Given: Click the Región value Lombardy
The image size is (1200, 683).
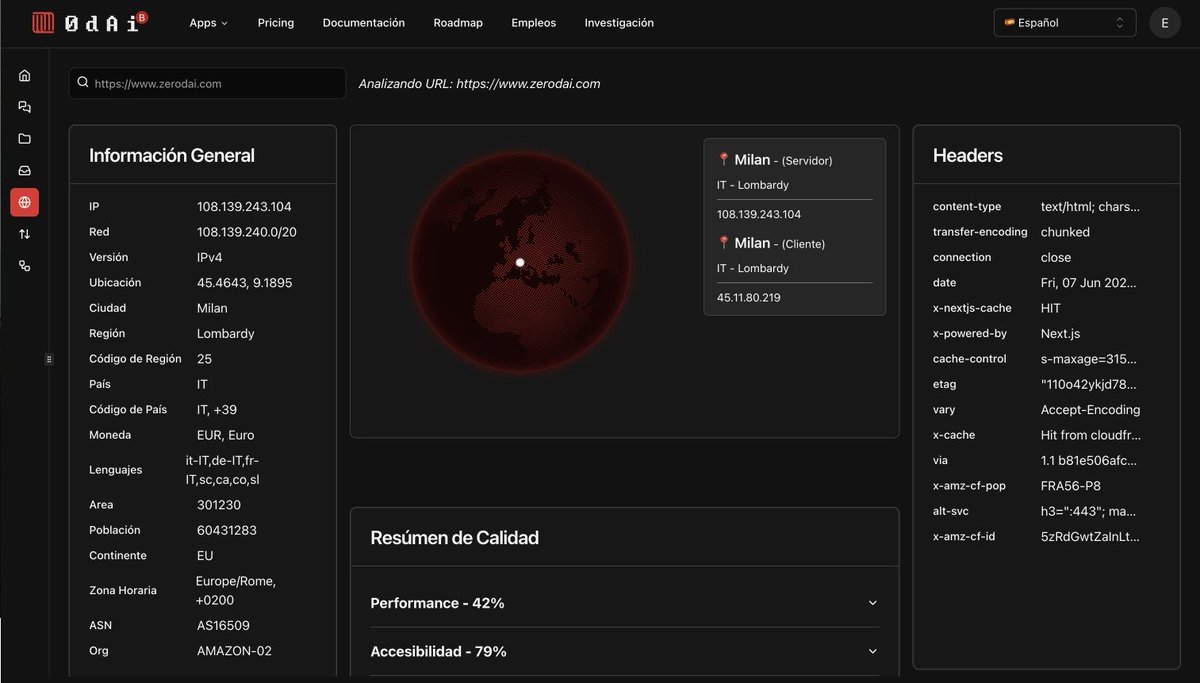Looking at the screenshot, I should click(x=225, y=333).
